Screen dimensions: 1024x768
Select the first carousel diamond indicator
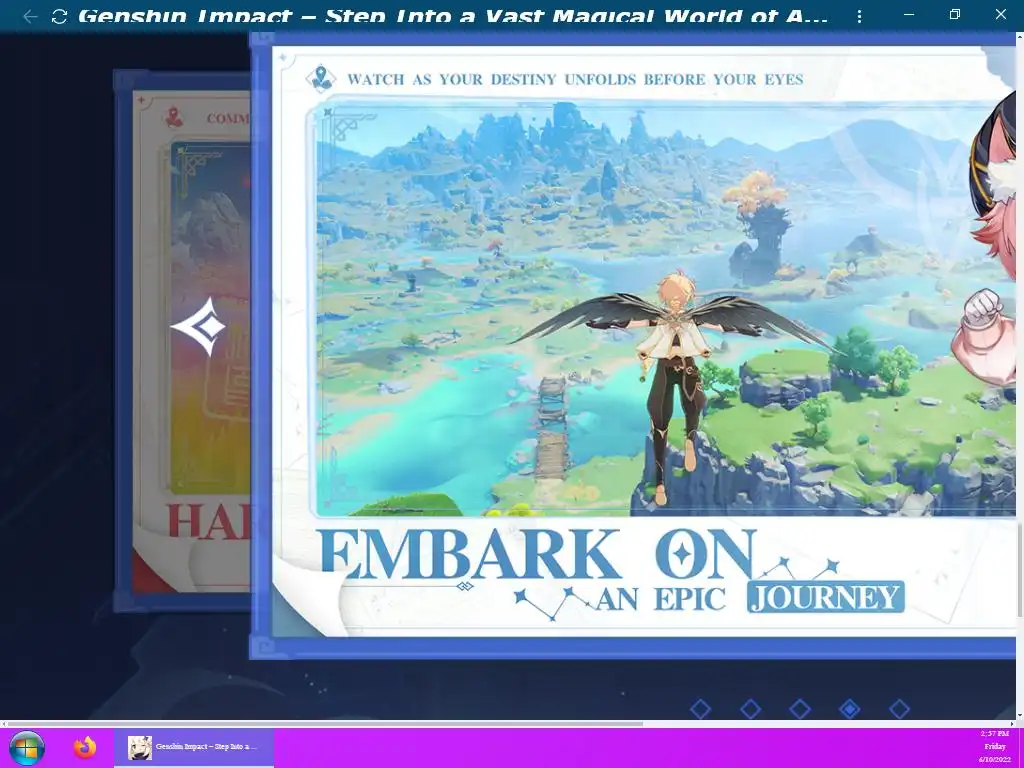700,709
